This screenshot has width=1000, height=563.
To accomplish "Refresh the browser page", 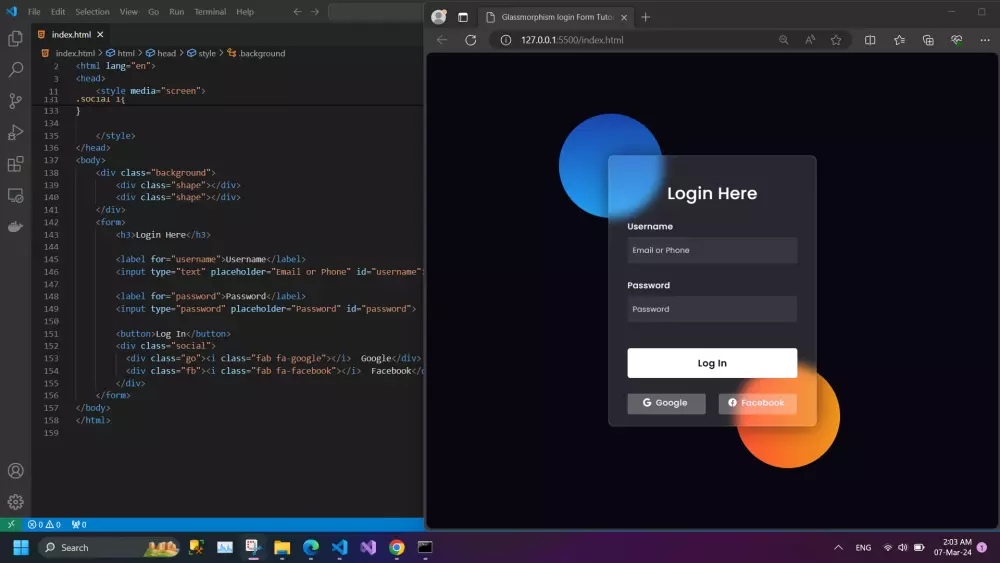I will (x=471, y=40).
